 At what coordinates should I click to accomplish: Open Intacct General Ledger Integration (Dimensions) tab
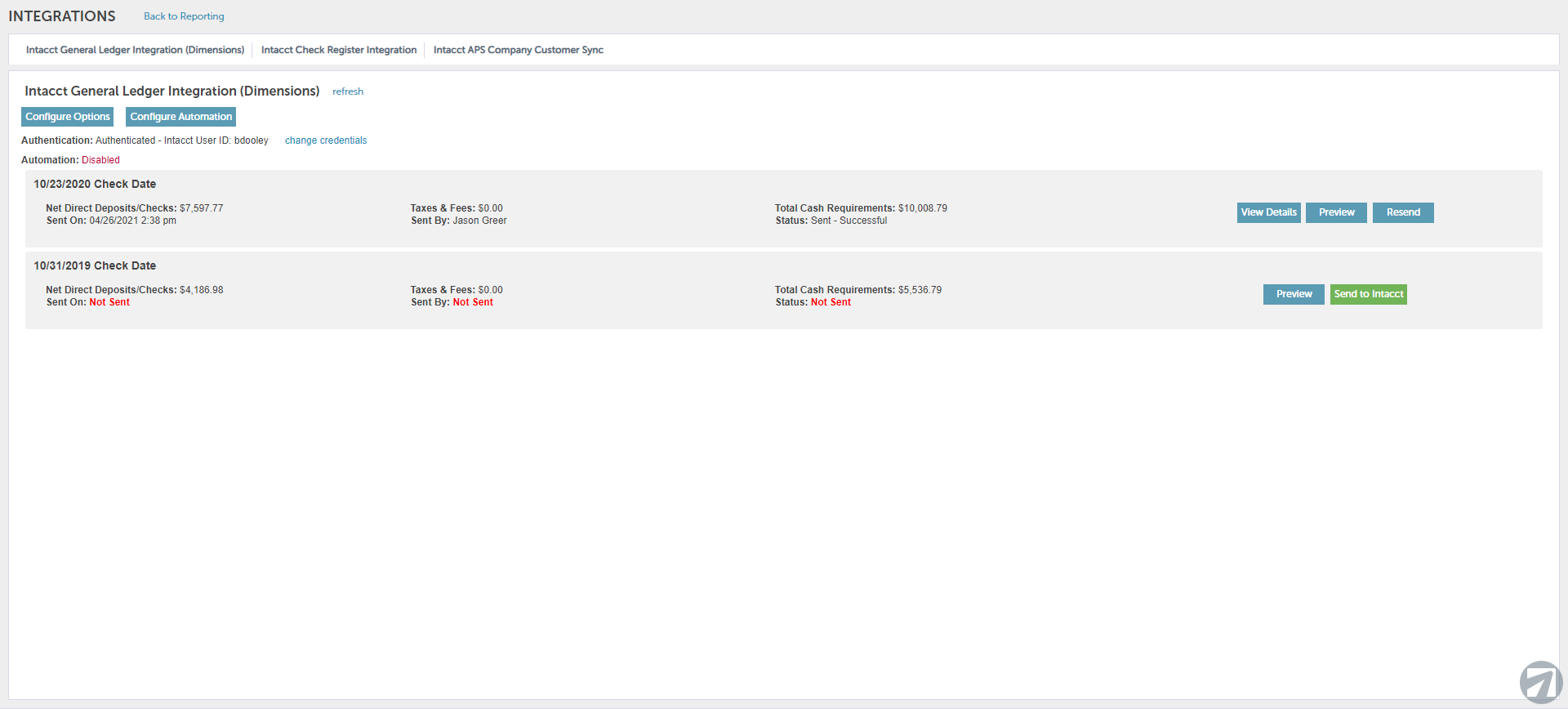135,50
